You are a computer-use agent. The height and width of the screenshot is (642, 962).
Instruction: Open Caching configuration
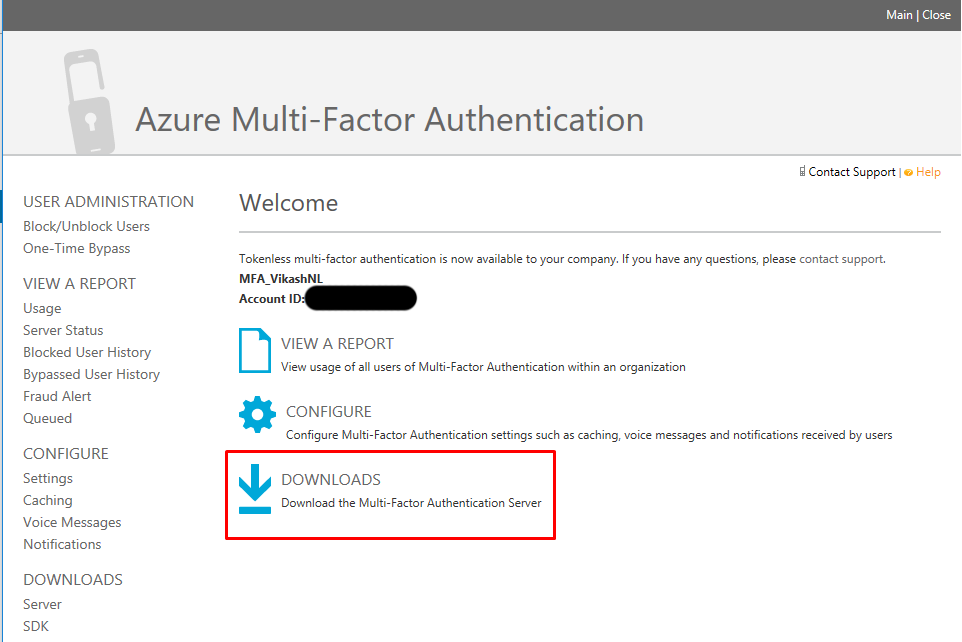(x=48, y=500)
